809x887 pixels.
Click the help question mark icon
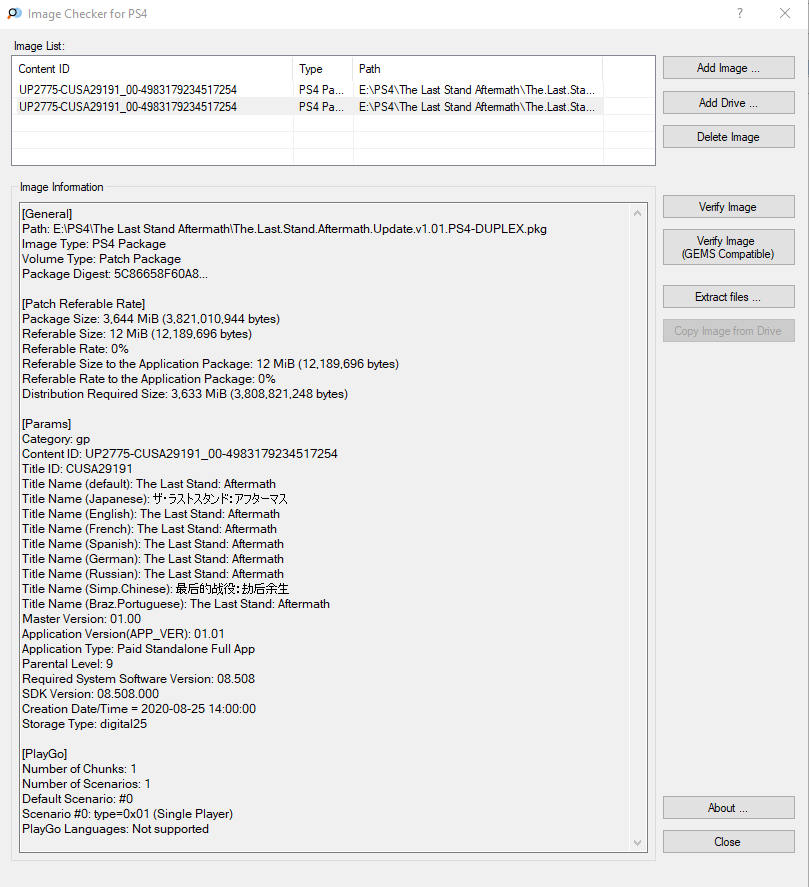click(x=740, y=14)
